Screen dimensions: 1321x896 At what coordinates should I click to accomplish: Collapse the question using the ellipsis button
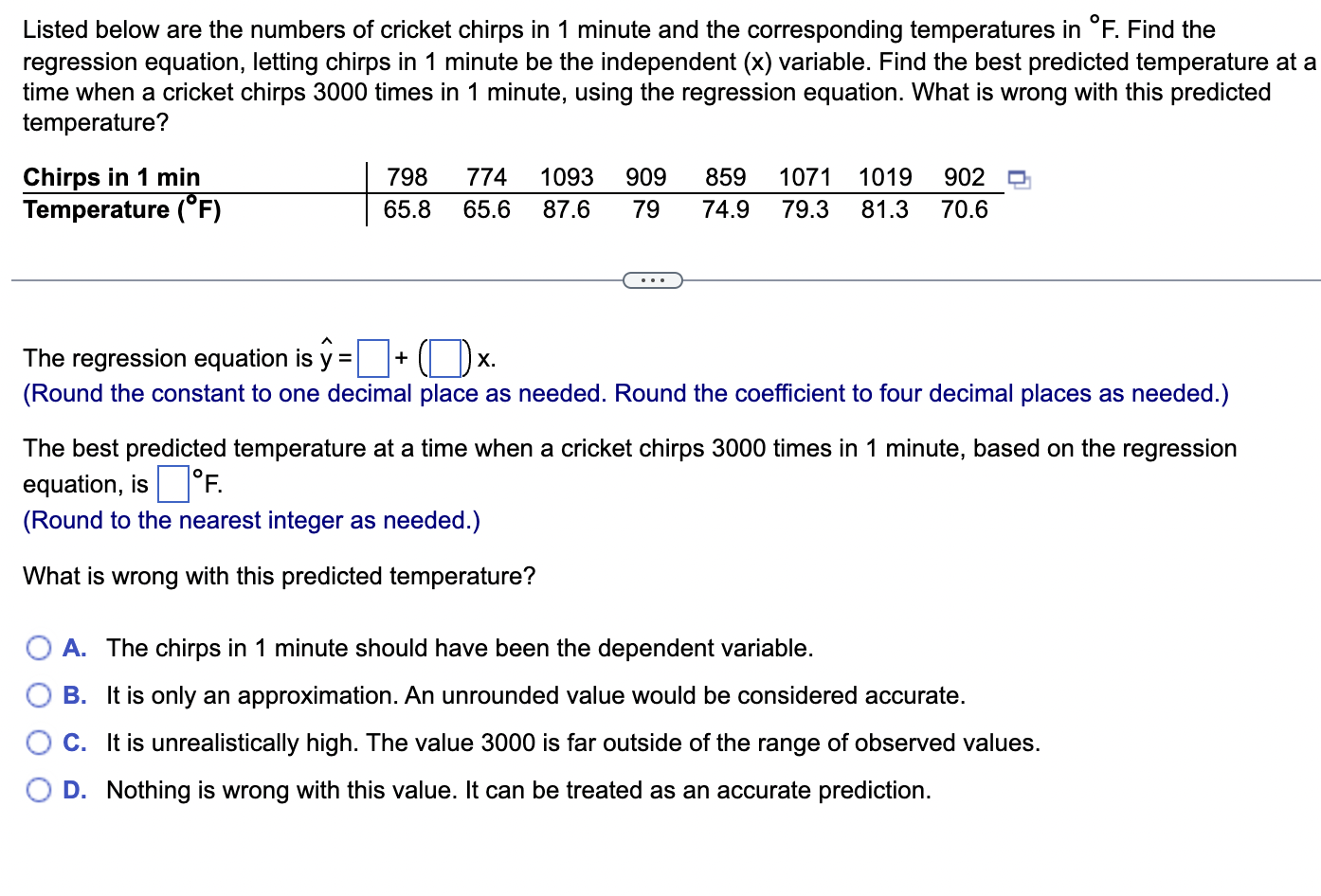click(653, 279)
